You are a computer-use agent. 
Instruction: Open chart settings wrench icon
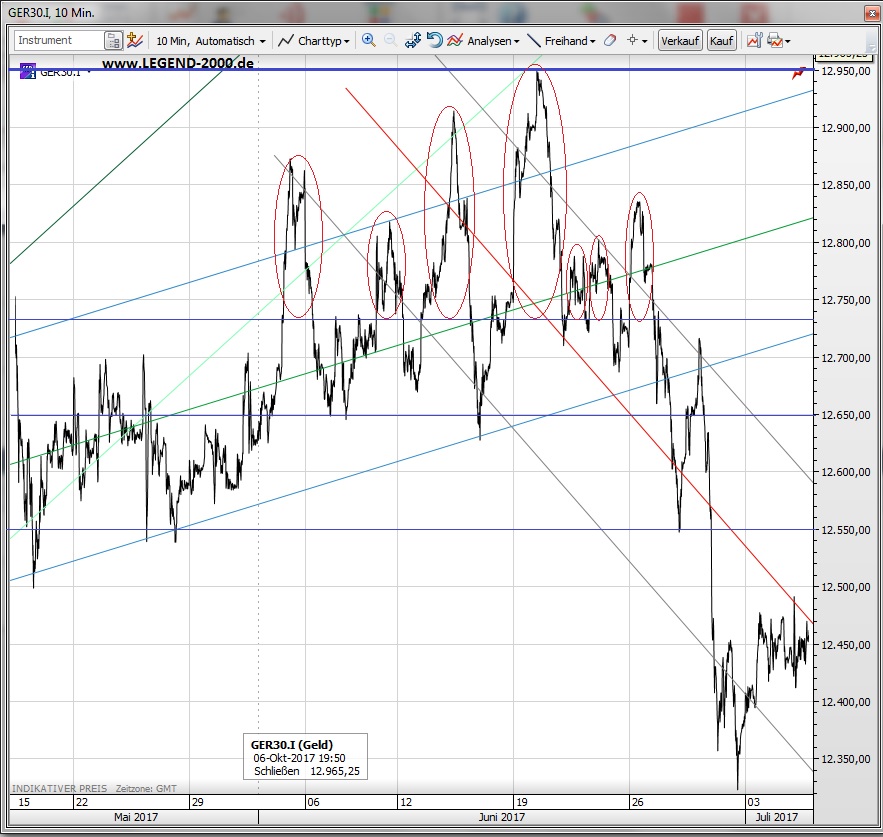(753, 41)
